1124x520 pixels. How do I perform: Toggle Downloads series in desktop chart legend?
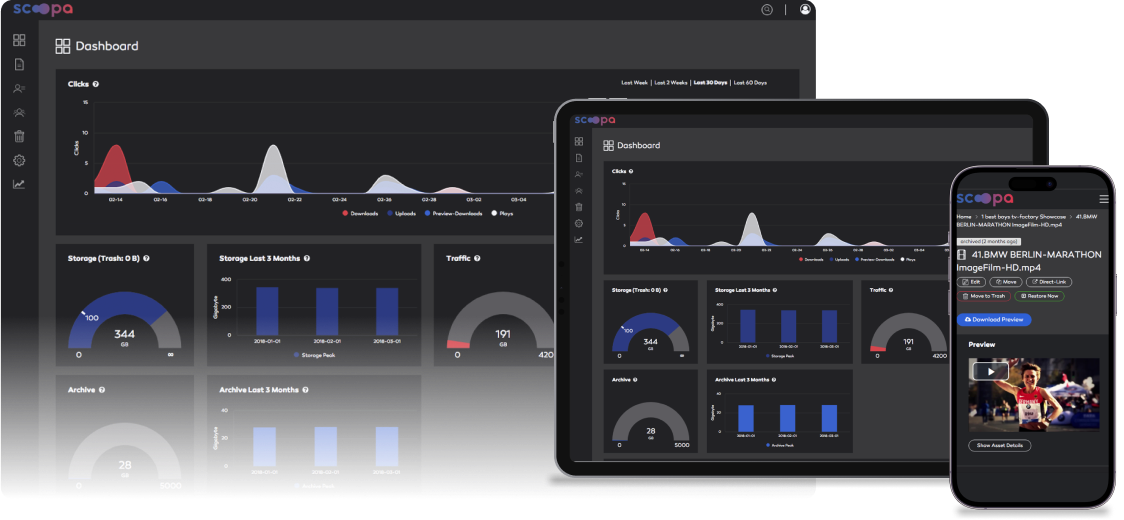coord(360,213)
